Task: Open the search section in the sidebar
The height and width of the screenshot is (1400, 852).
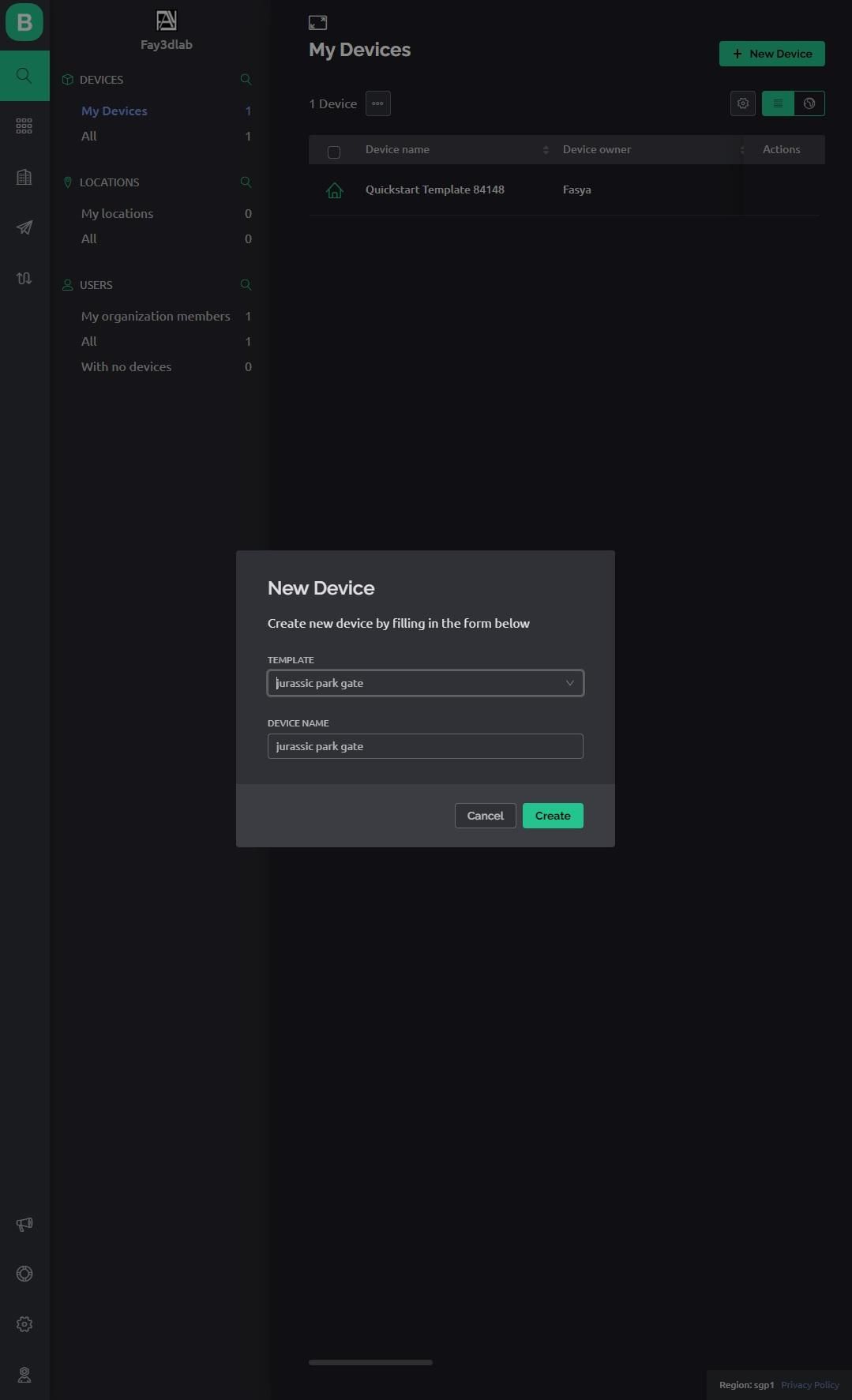Action: tap(24, 76)
